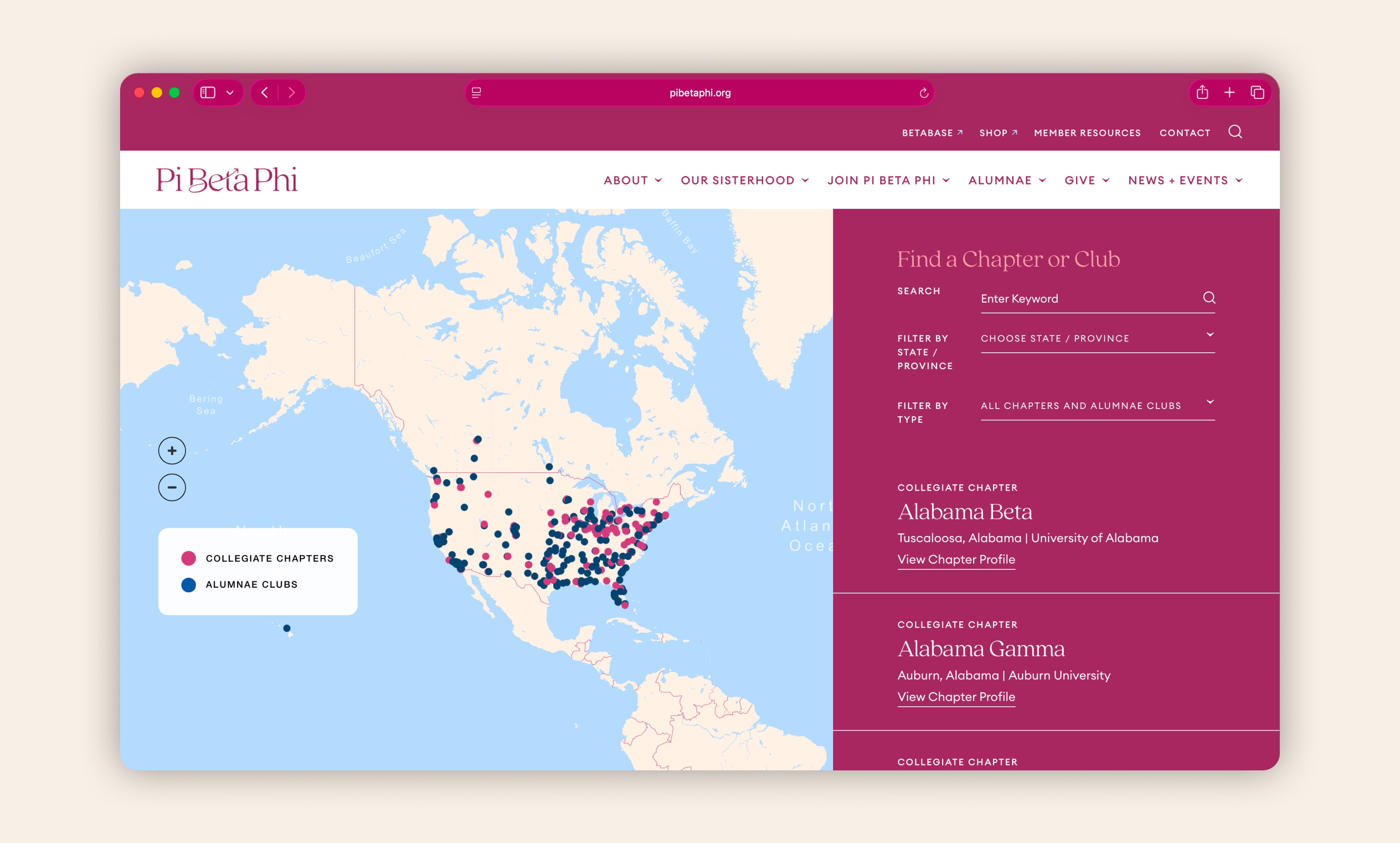Go forward with the browser forward arrow
Viewport: 1400px width, 843px height.
[291, 93]
